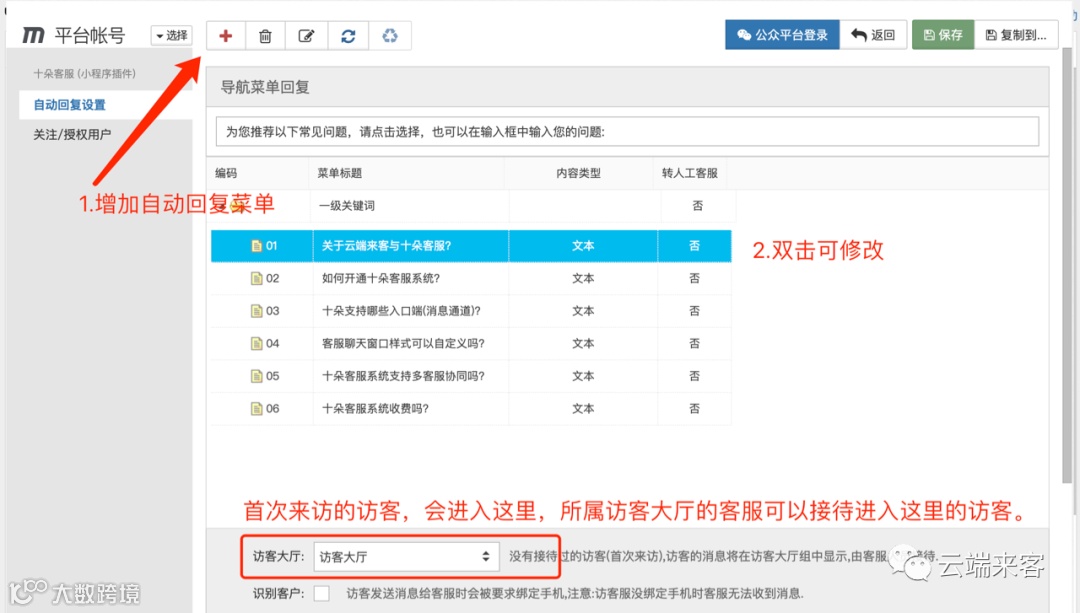Click the 转人工客服 column header

click(689, 173)
